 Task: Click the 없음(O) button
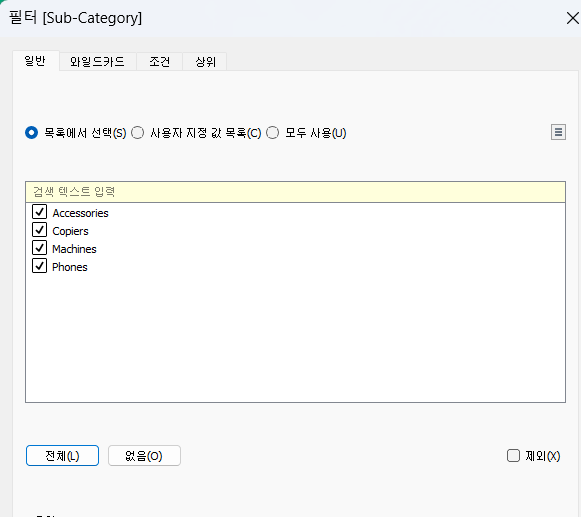[144, 455]
